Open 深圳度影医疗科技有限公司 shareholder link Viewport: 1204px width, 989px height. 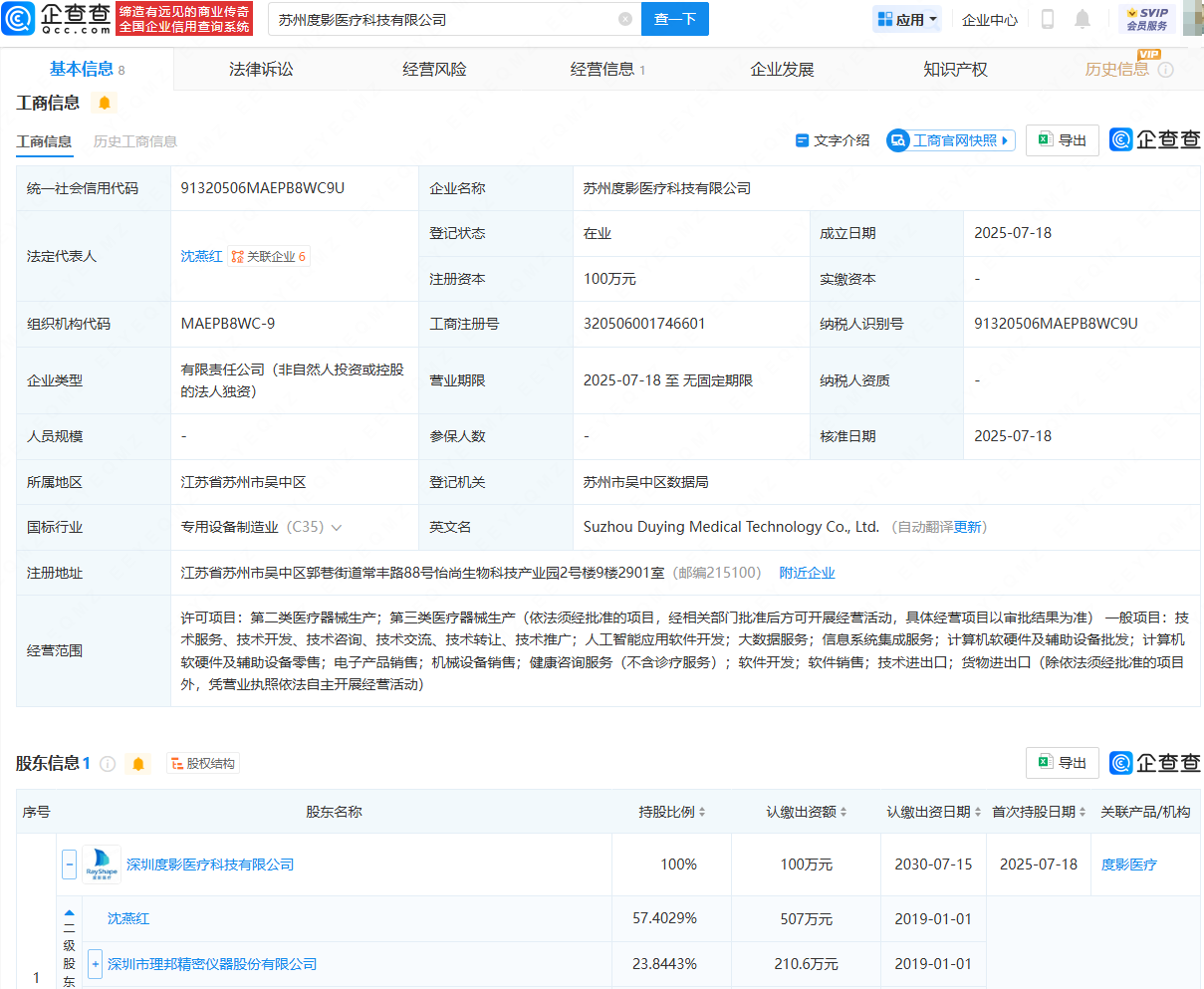(x=210, y=865)
